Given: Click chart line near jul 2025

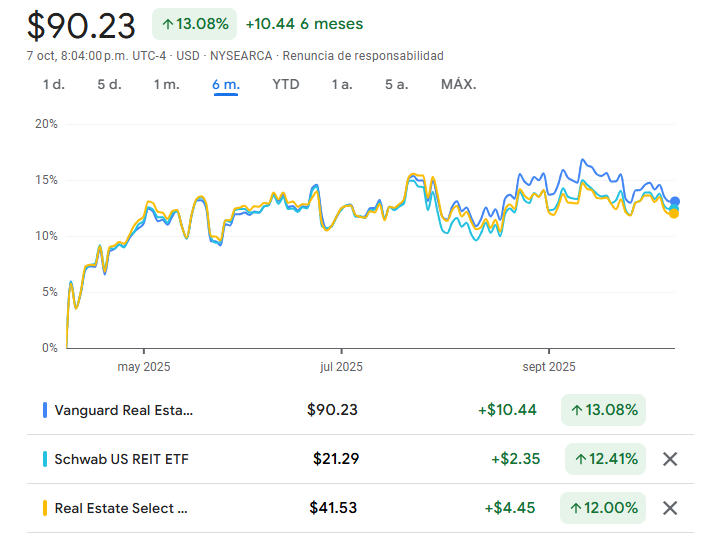Looking at the screenshot, I should click(340, 213).
